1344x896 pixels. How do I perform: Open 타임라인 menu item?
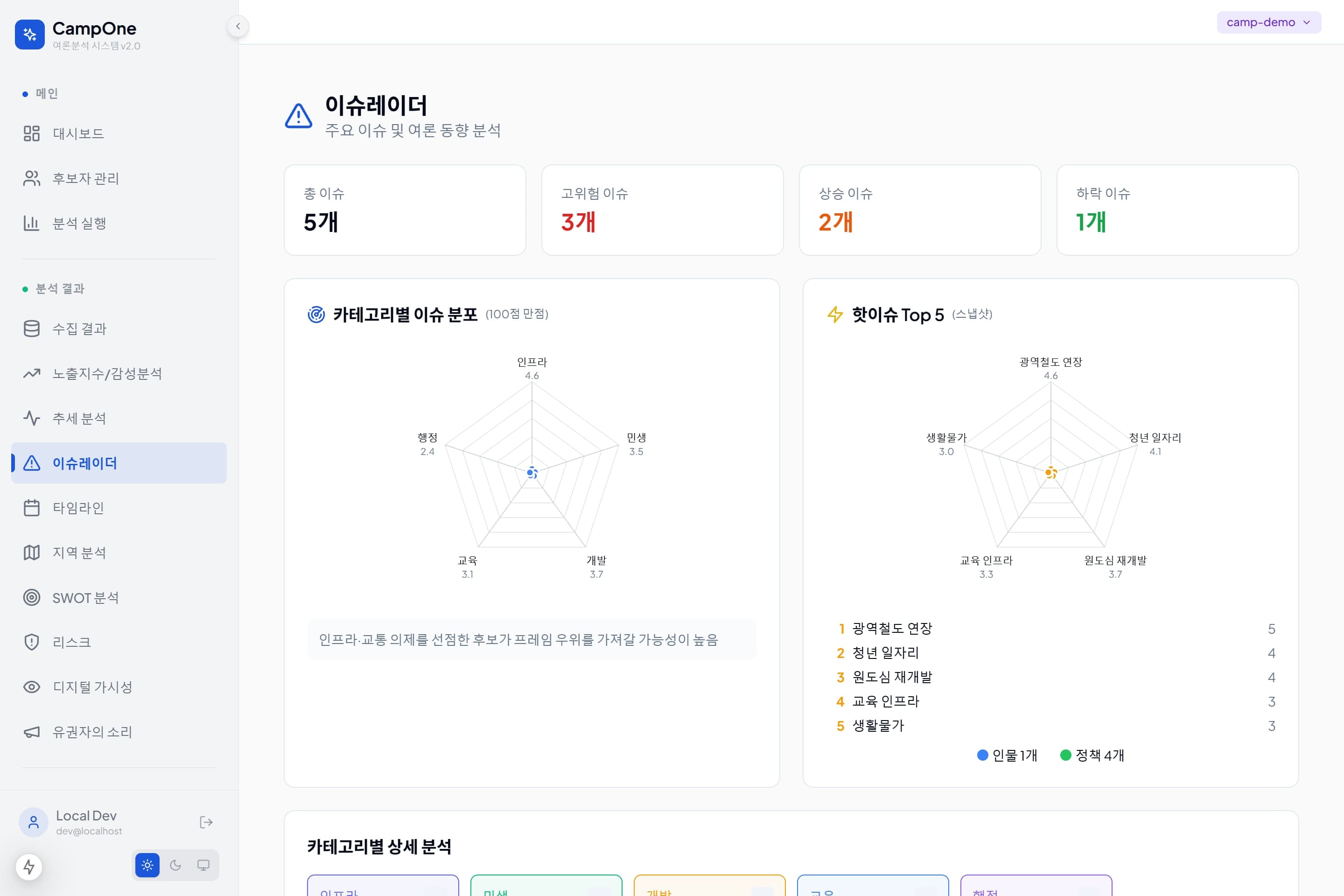click(119, 507)
